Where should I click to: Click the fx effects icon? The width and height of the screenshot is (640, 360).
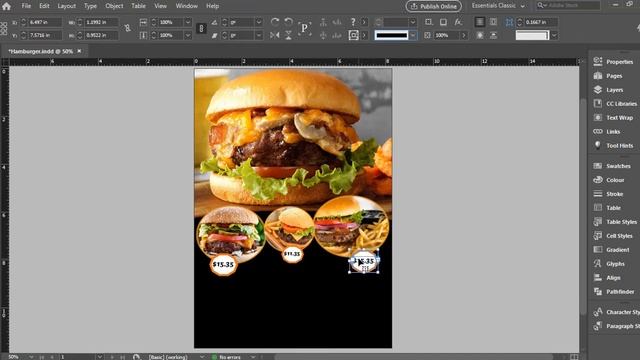click(458, 22)
